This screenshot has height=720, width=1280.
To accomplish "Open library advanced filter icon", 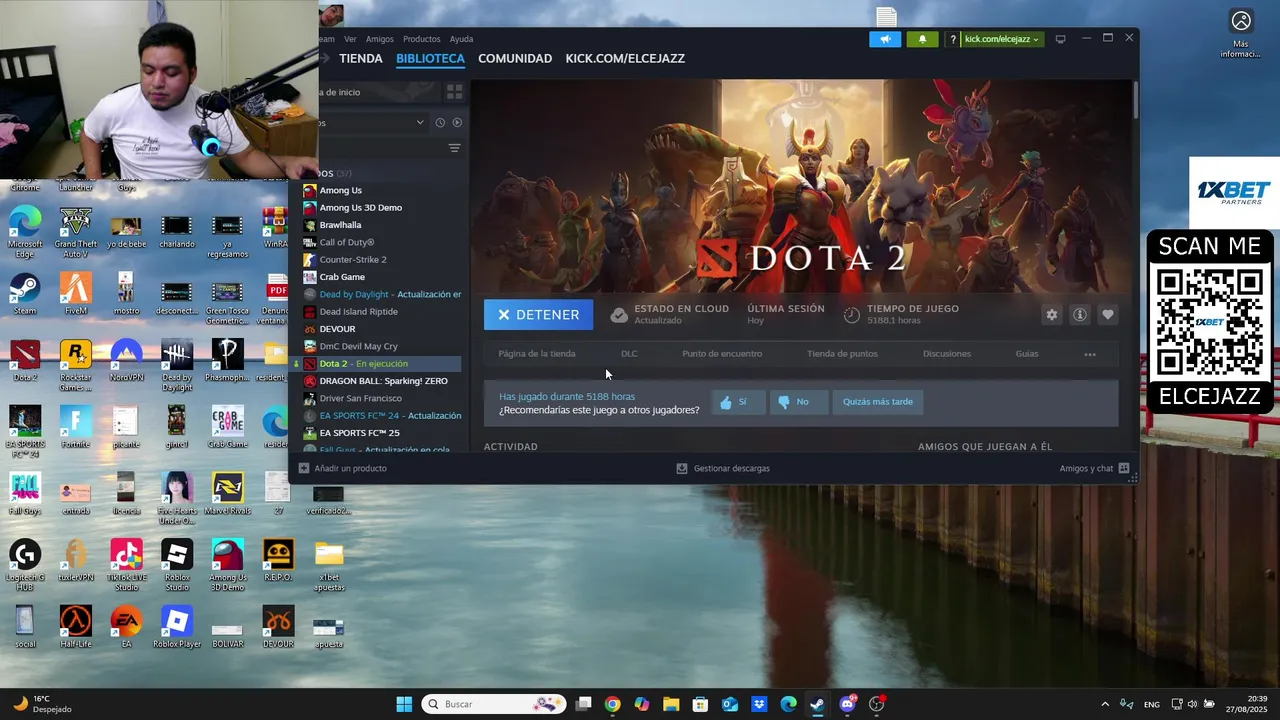I will click(454, 148).
